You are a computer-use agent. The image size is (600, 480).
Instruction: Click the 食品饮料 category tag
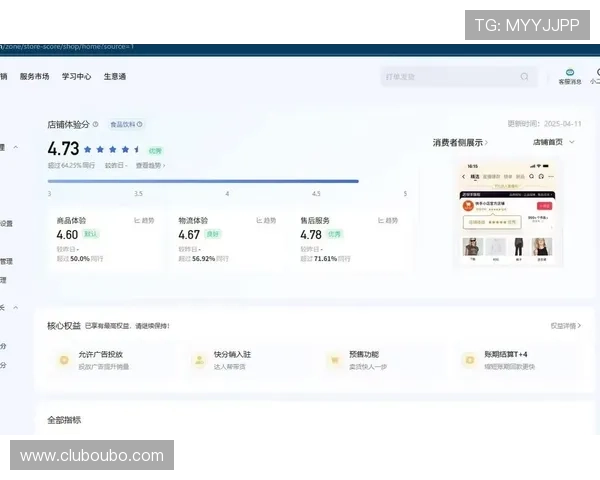point(126,124)
